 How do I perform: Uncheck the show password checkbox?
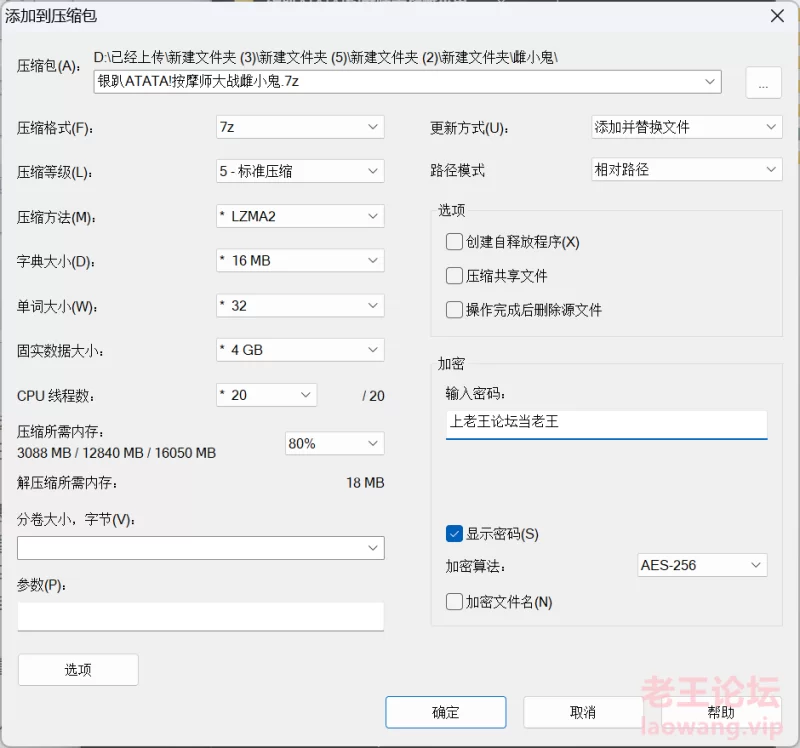(x=455, y=534)
